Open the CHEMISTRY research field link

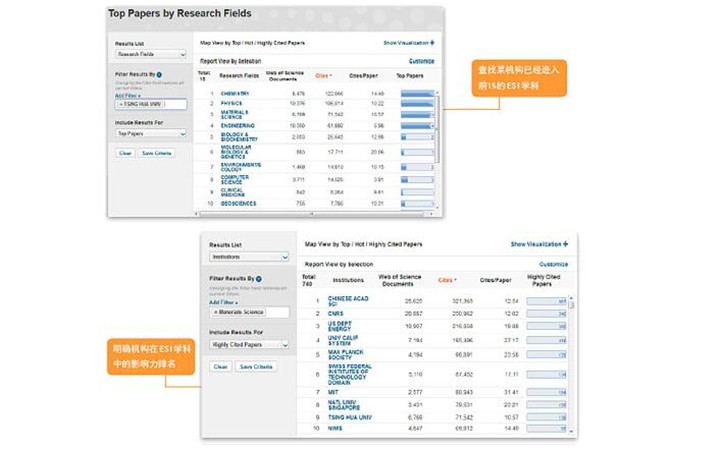pos(235,94)
